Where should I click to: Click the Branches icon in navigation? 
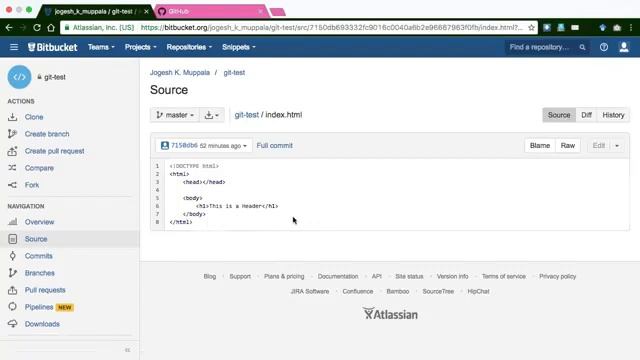(x=13, y=273)
